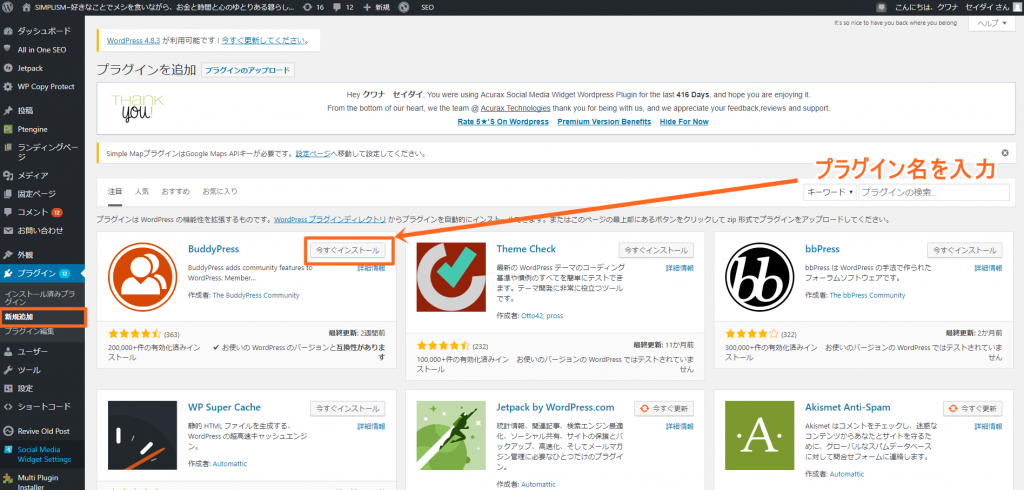The width and height of the screenshot is (1024, 490).
Task: Dismiss the Simple Map notice
Action: [1004, 154]
